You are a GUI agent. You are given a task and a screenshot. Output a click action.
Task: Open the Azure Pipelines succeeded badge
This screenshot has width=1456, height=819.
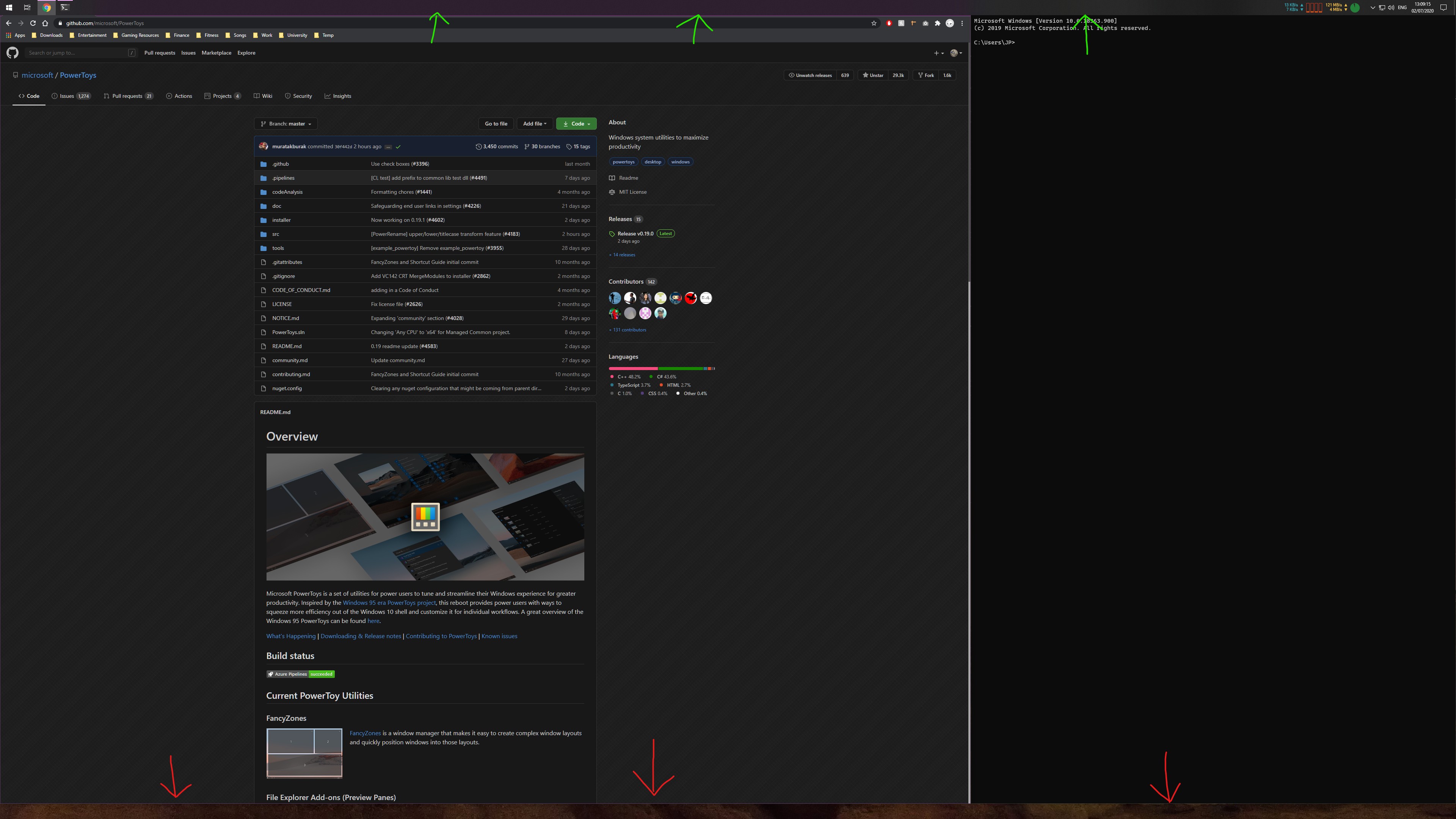(x=301, y=674)
